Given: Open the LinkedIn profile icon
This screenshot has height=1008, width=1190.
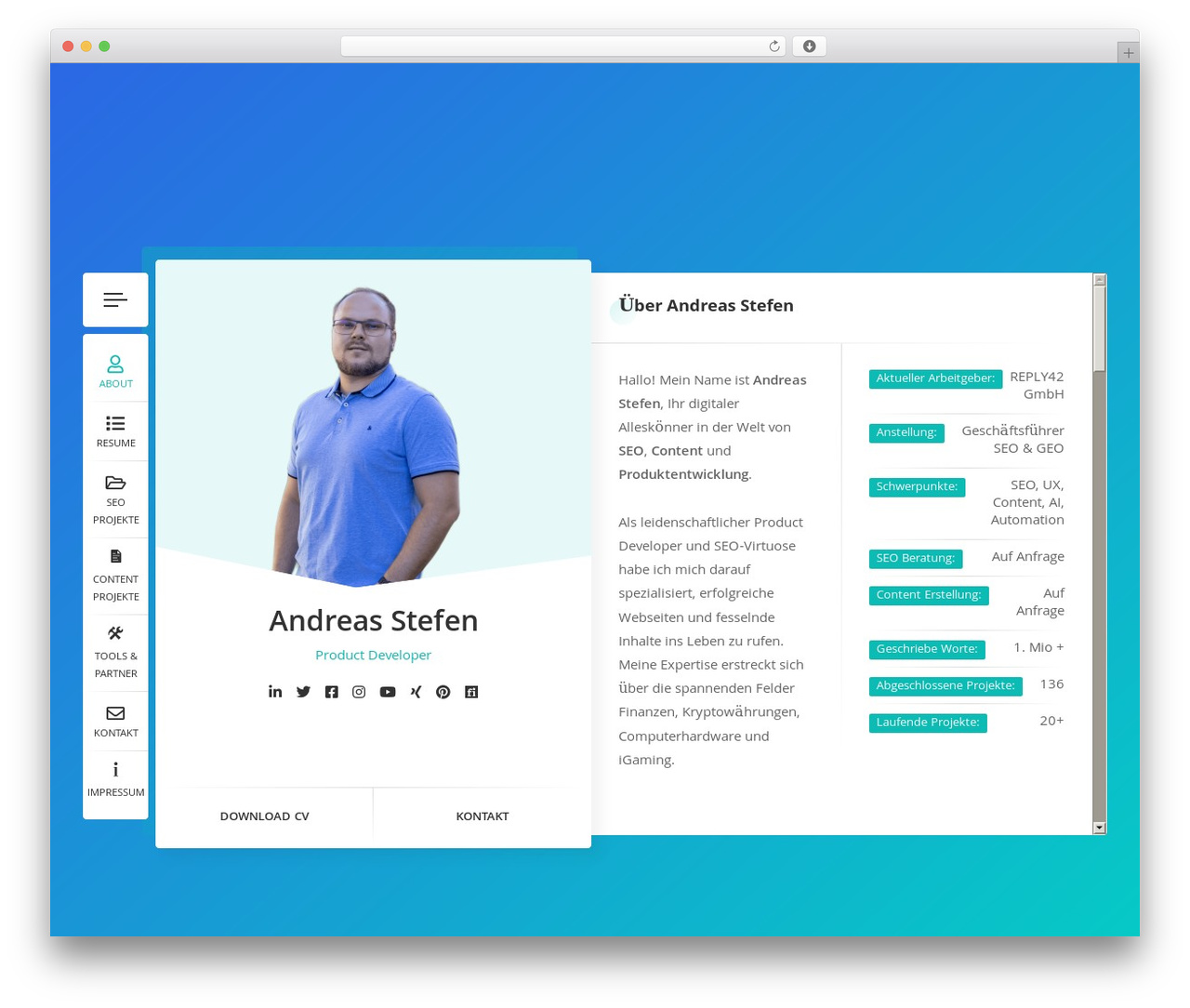Looking at the screenshot, I should click(x=275, y=691).
